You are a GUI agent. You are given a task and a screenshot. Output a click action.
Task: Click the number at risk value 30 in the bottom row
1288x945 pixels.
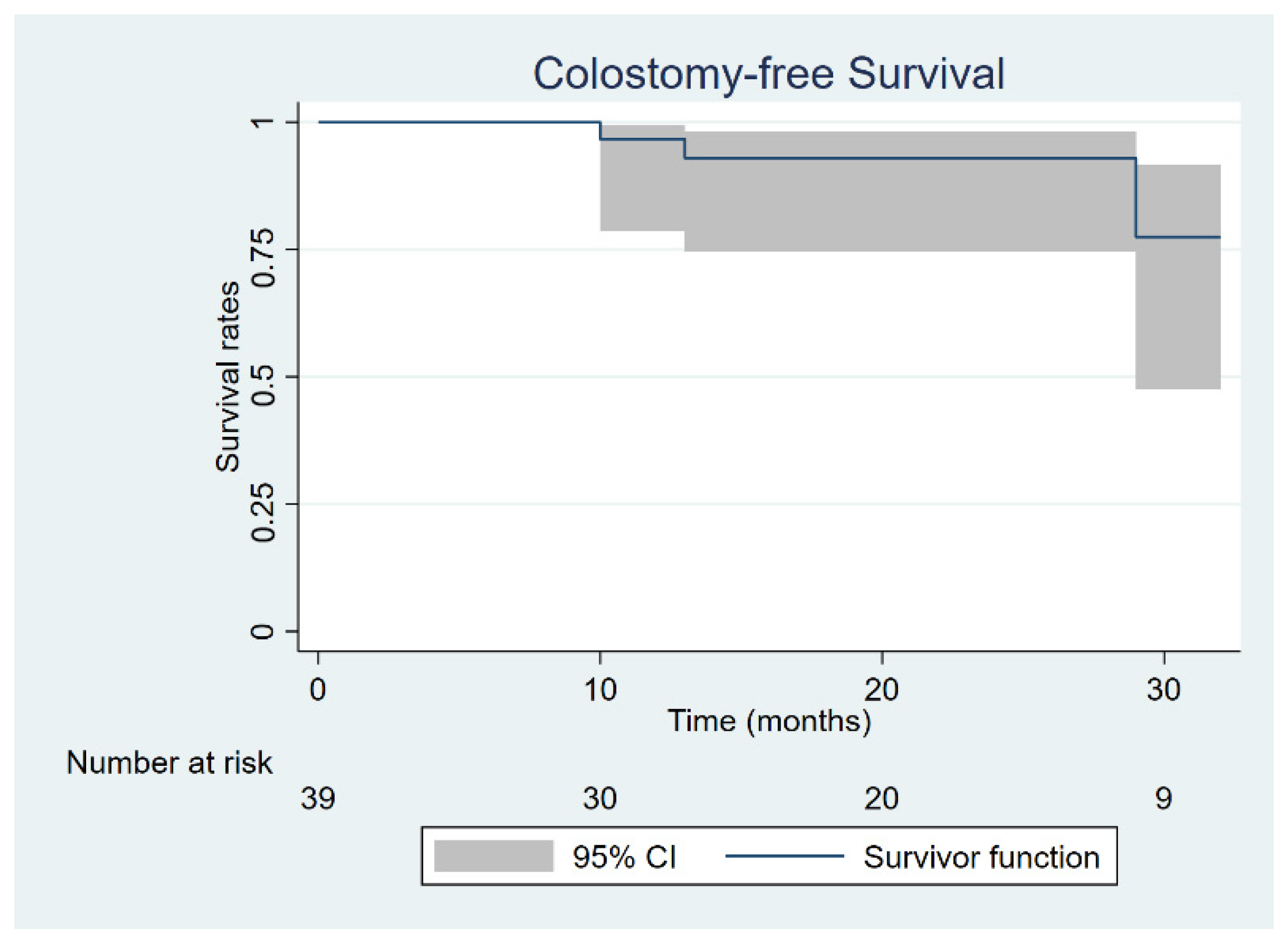(x=600, y=799)
